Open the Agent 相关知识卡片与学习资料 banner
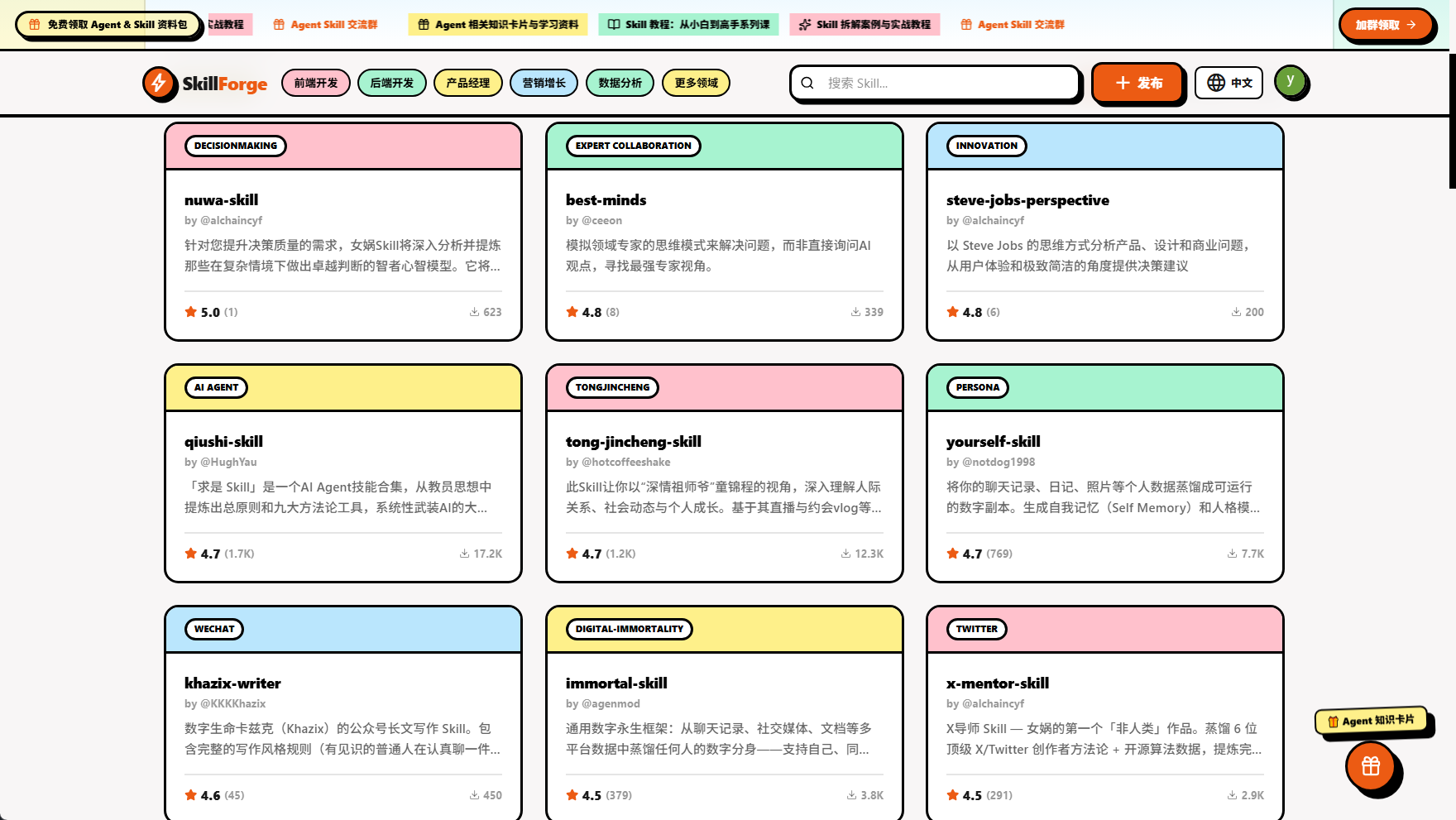Screen dimensions: 1456x820 tap(498, 25)
